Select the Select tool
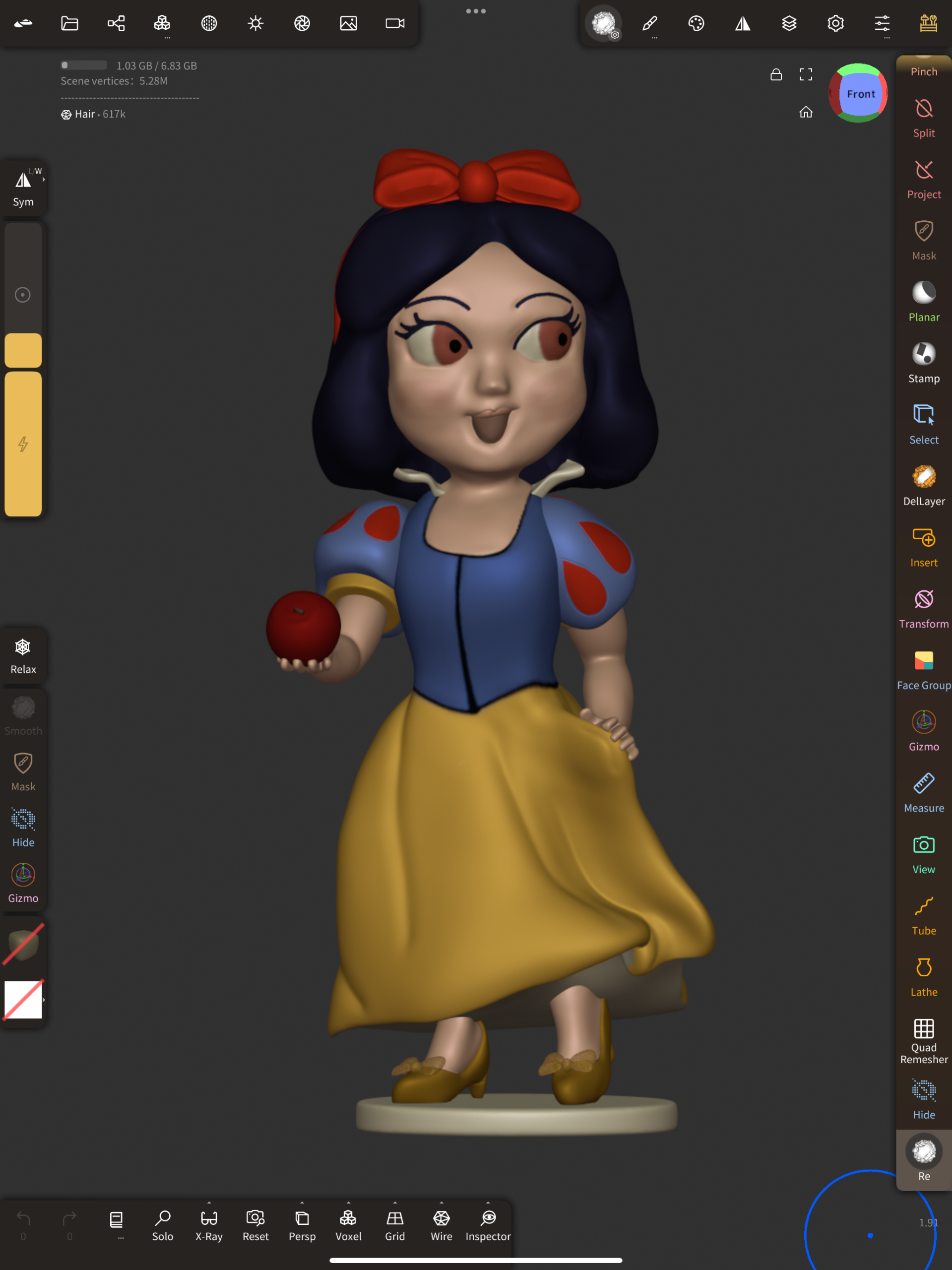 pyautogui.click(x=924, y=425)
